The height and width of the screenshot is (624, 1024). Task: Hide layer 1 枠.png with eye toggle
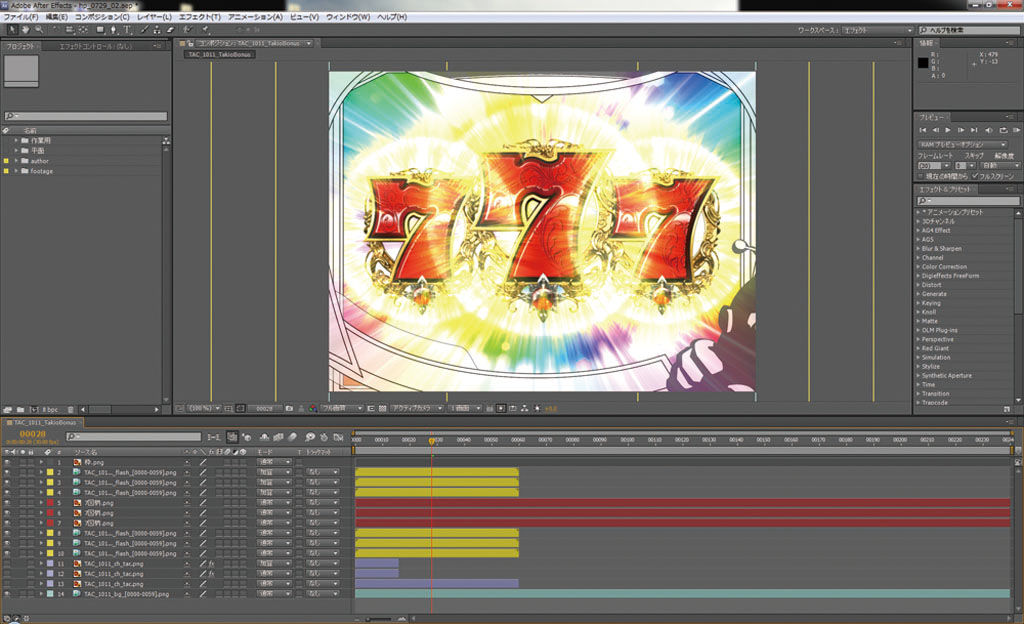(x=7, y=462)
